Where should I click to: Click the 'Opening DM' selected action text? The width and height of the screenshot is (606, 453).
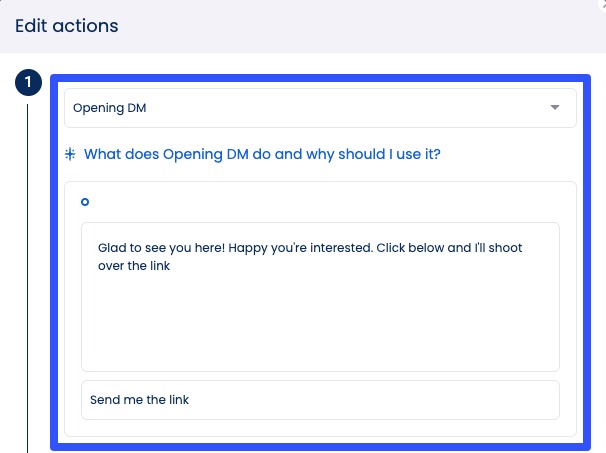pos(110,108)
